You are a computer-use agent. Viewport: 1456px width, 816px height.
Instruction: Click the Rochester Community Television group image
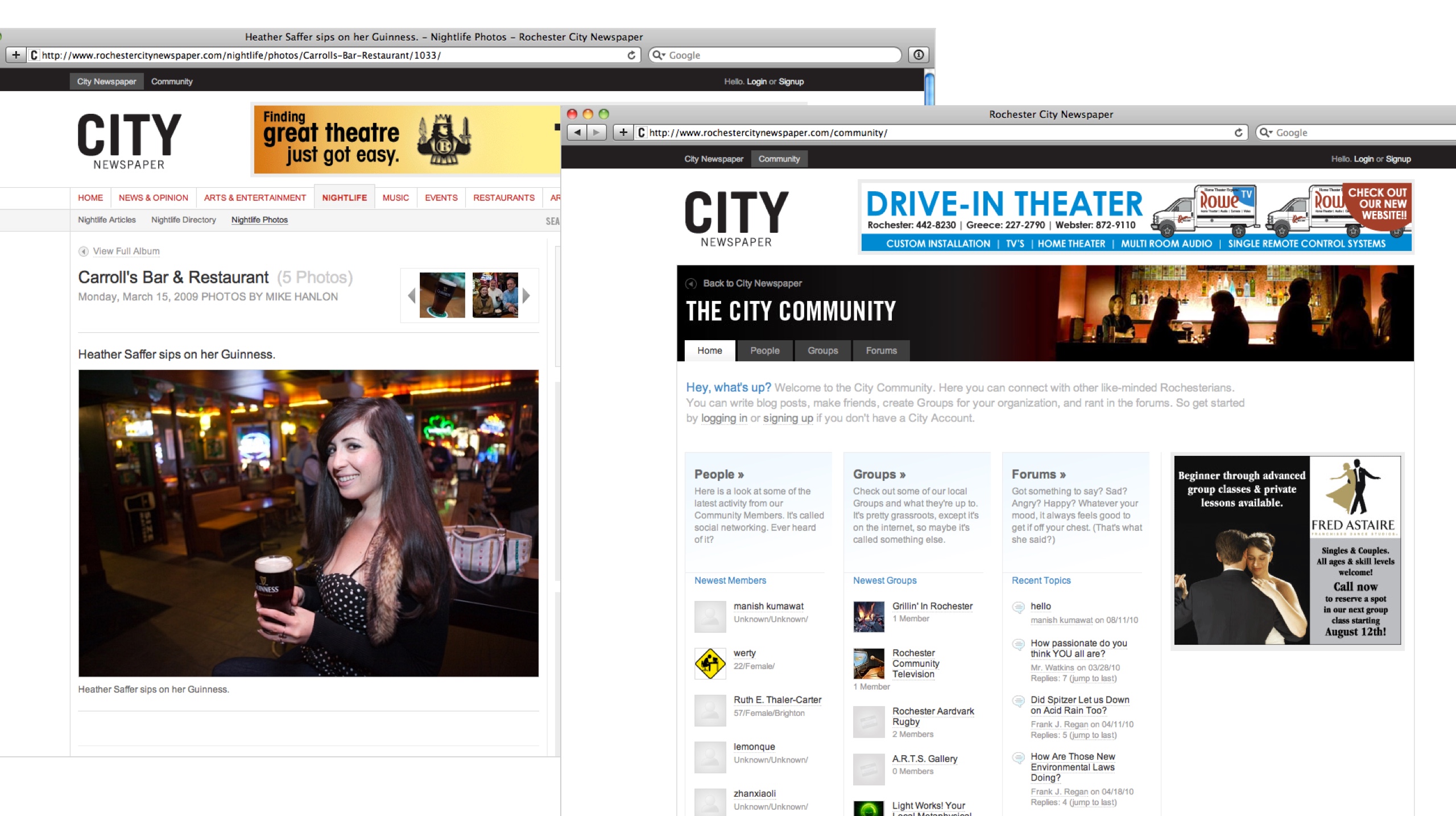[868, 663]
